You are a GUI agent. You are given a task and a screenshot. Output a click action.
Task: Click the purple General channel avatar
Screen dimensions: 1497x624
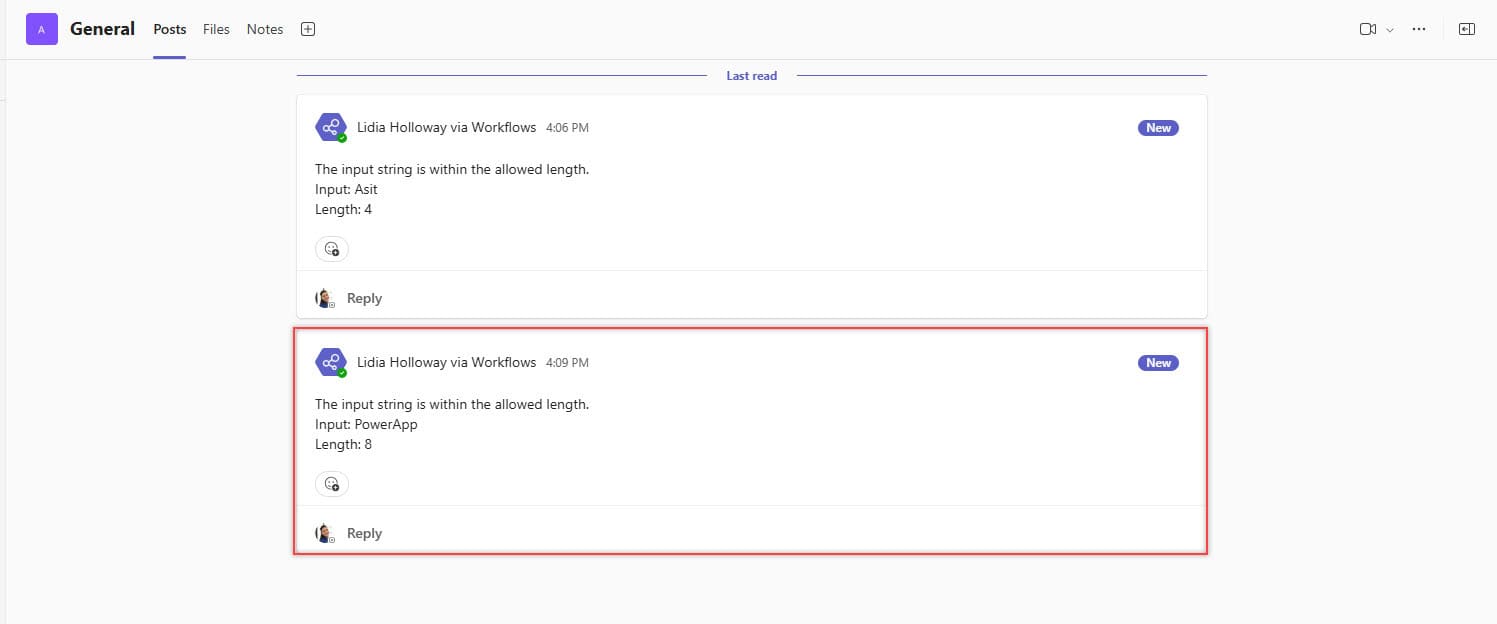[x=41, y=29]
